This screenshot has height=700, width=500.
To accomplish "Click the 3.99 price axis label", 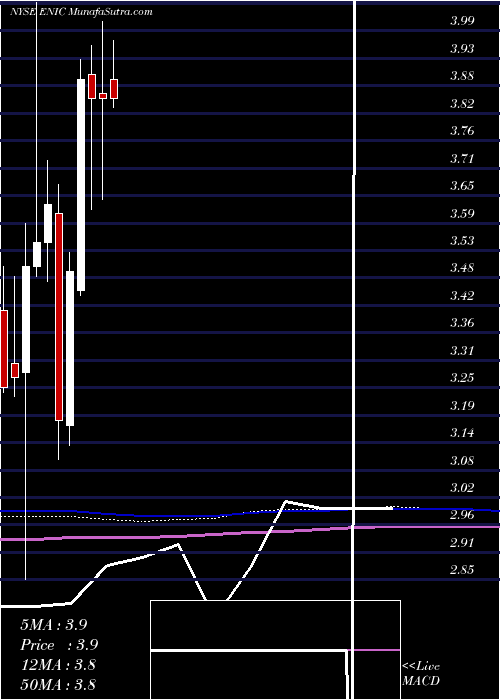I will pos(462,21).
